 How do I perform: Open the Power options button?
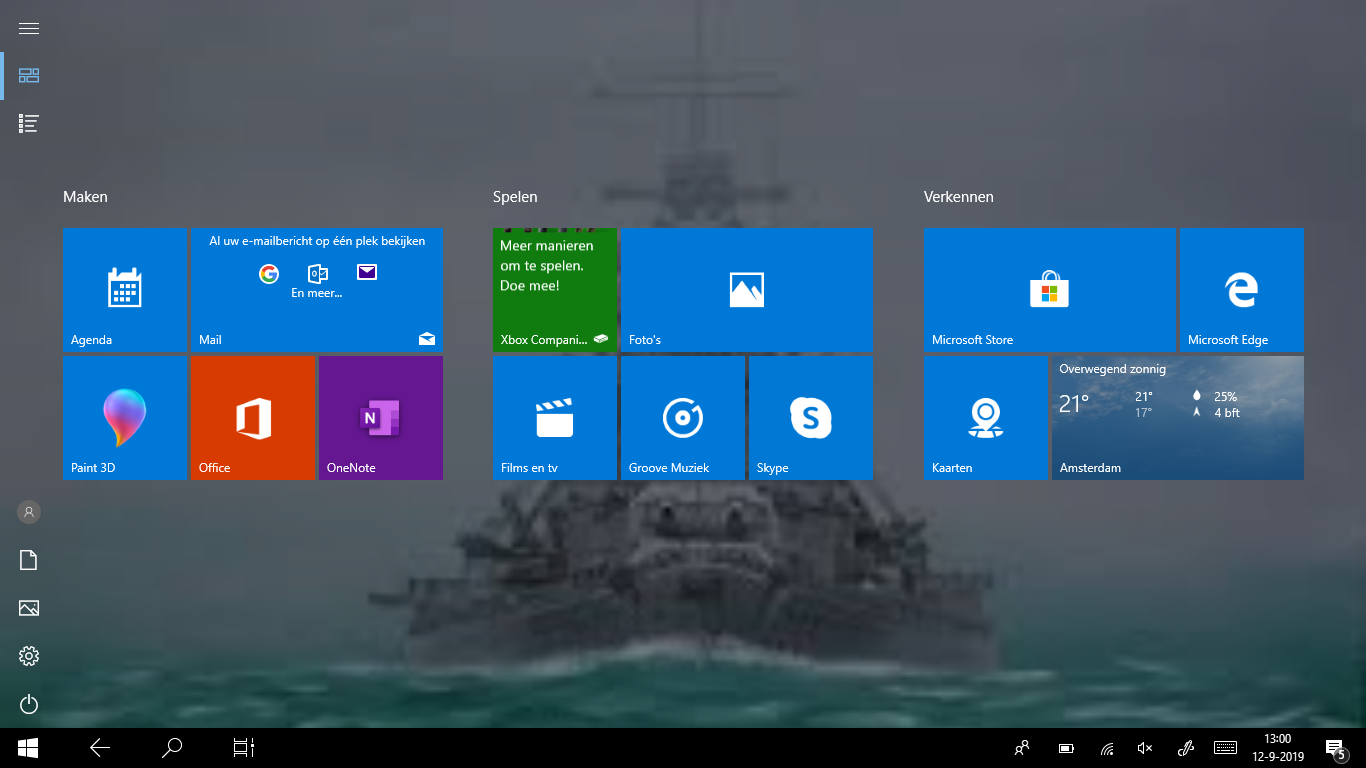point(29,704)
